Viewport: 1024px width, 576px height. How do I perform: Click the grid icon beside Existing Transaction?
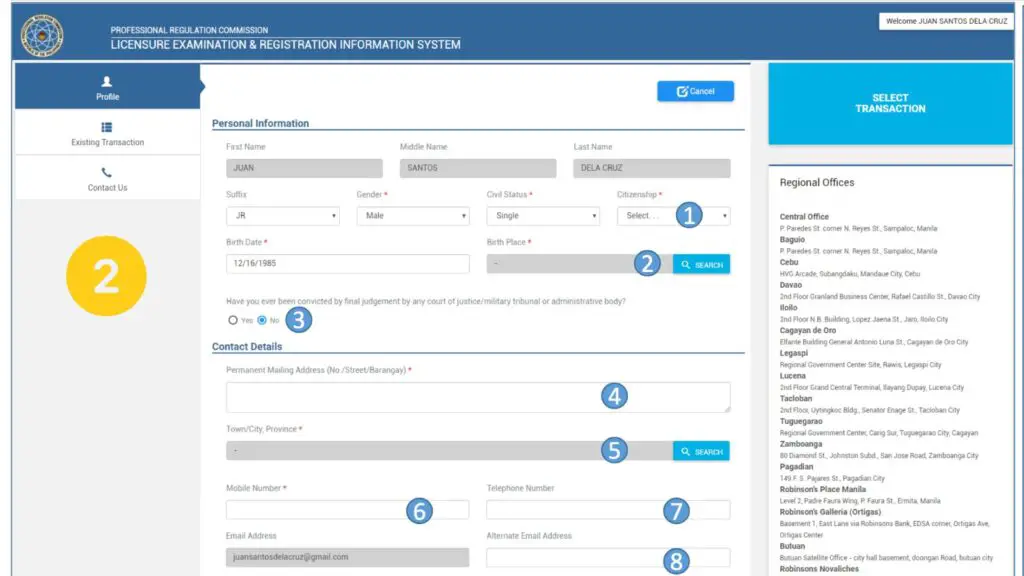[x=106, y=127]
